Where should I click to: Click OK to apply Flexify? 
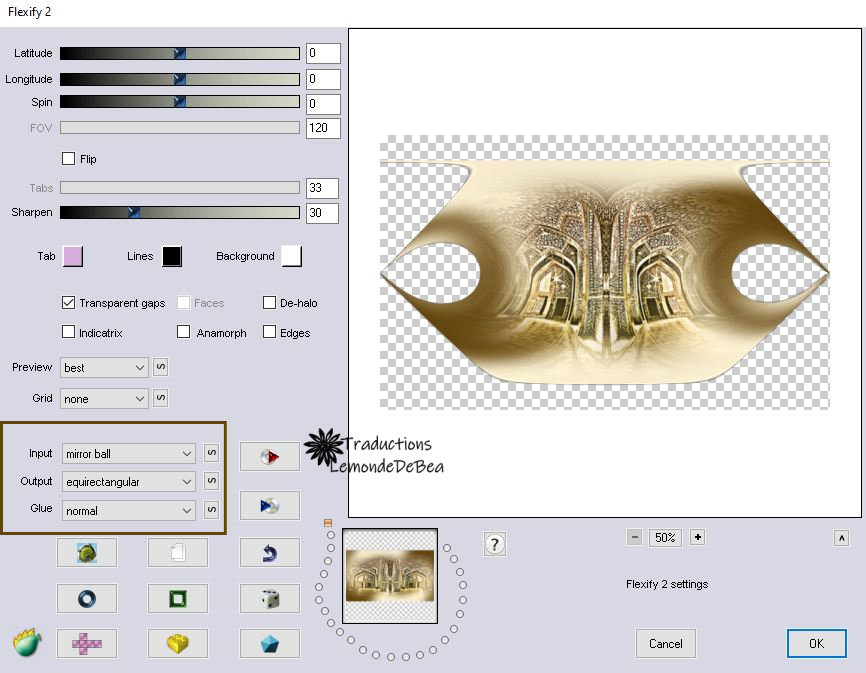pyautogui.click(x=816, y=643)
